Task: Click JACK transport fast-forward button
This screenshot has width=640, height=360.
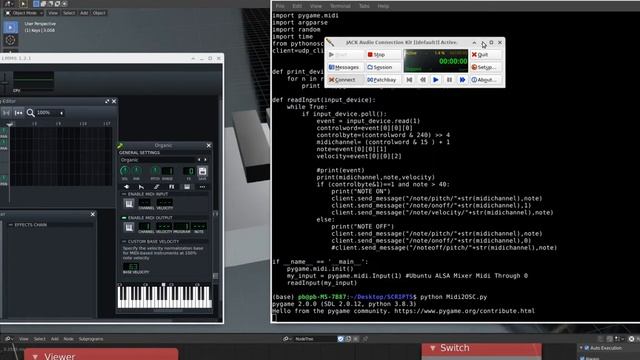Action: [x=462, y=80]
